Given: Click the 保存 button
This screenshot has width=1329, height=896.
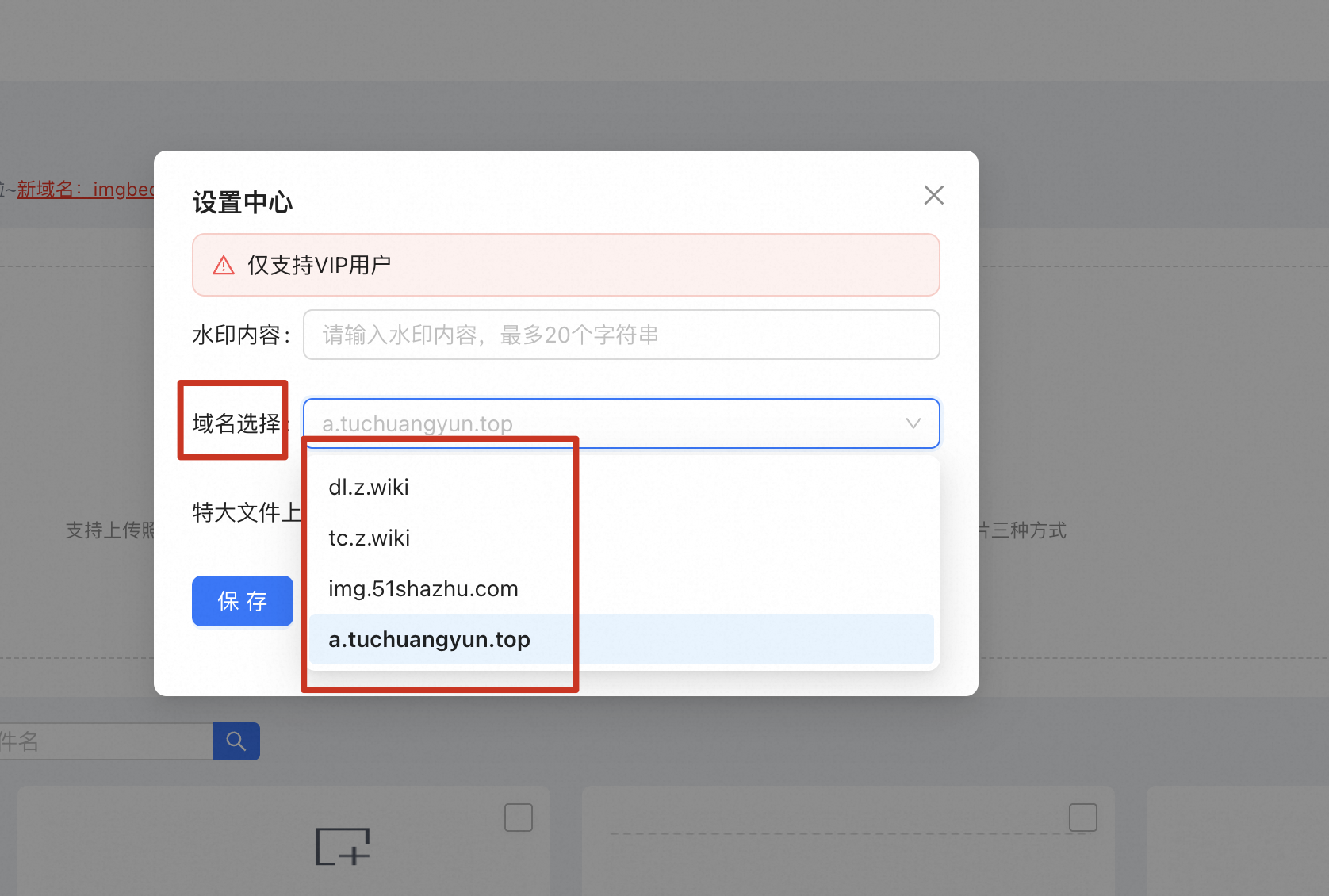Looking at the screenshot, I should pyautogui.click(x=243, y=601).
